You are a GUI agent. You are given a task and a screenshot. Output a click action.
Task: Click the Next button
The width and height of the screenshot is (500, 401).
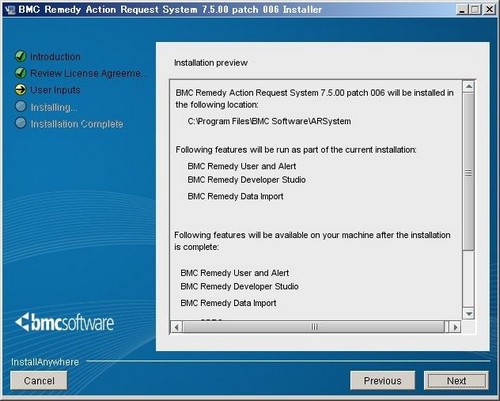(x=456, y=380)
